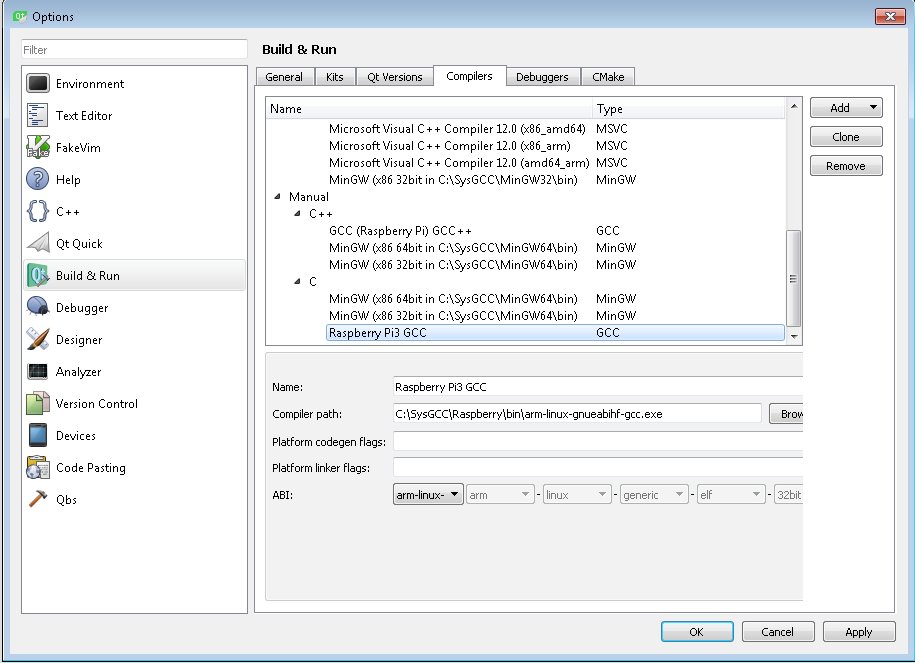Open the Debugger bug icon
Screen dimensions: 915x663
click(x=38, y=308)
